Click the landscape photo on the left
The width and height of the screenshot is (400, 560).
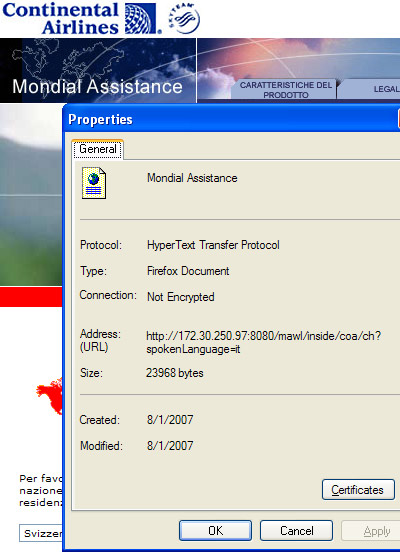pyautogui.click(x=31, y=195)
